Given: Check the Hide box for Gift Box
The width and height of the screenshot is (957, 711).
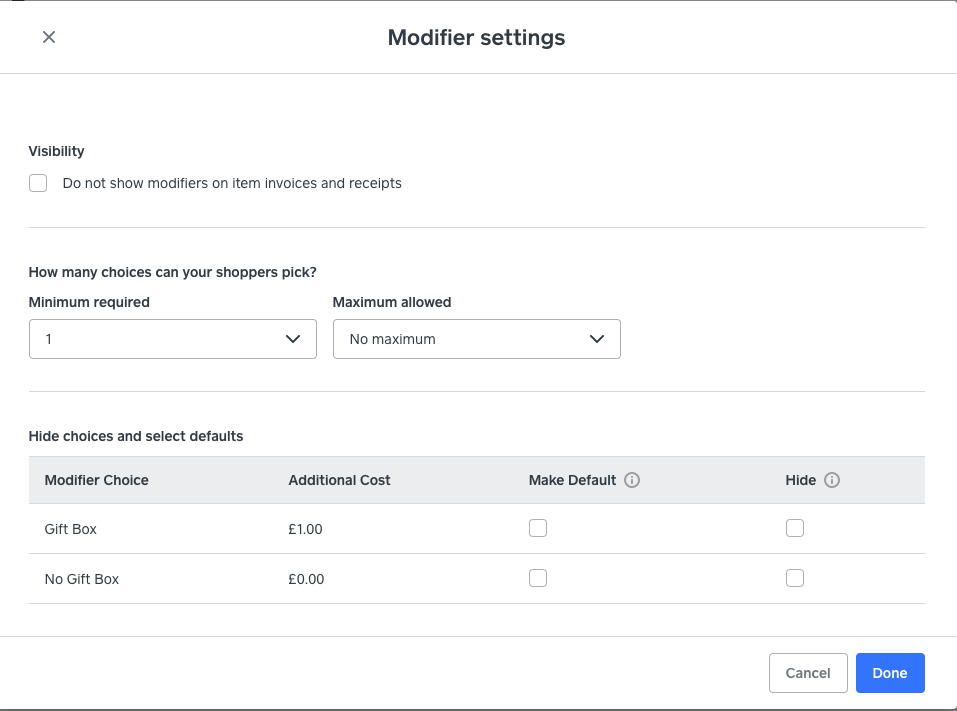Looking at the screenshot, I should (795, 528).
